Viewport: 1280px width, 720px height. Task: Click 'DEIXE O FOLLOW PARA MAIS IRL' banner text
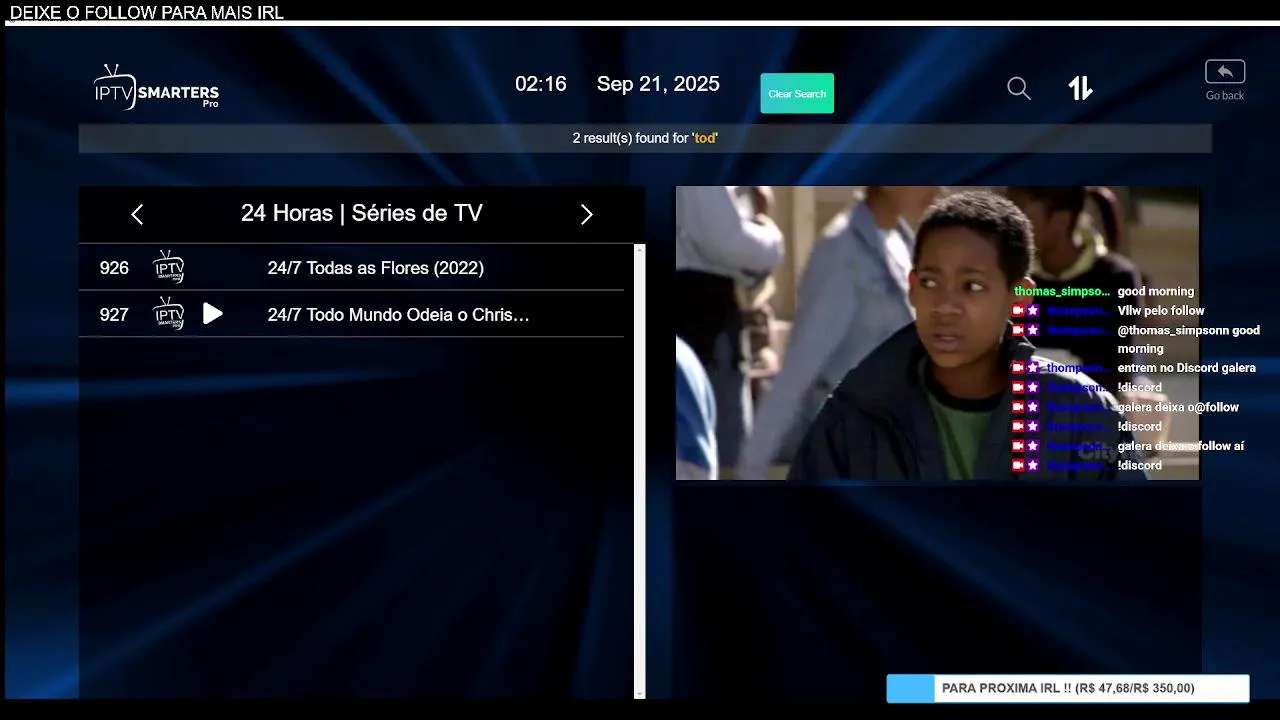point(146,13)
